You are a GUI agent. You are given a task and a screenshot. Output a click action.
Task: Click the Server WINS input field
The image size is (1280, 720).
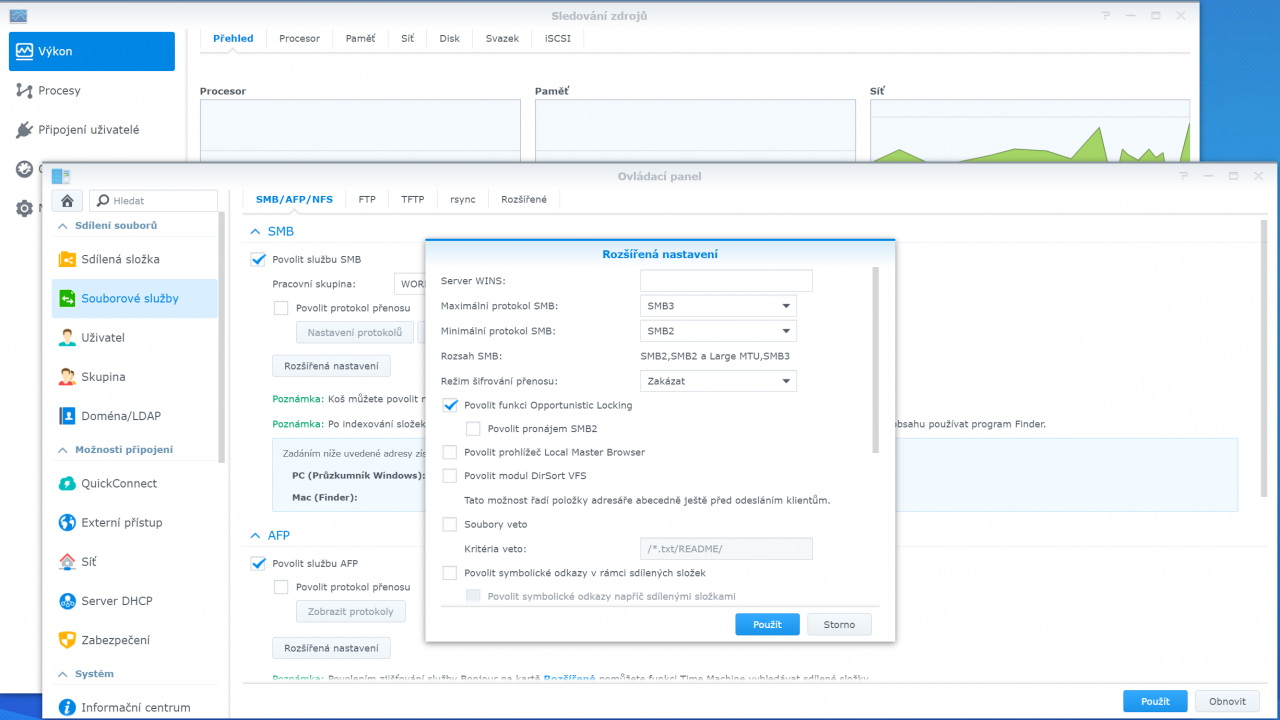726,281
